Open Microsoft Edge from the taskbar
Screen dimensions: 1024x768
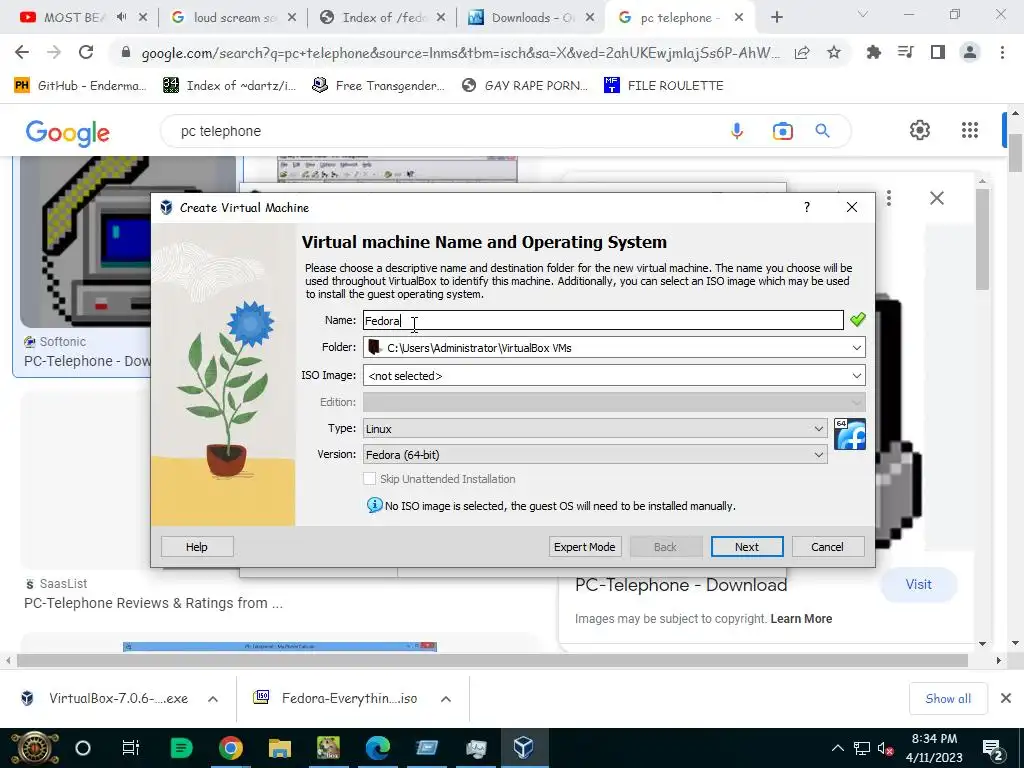click(x=377, y=748)
